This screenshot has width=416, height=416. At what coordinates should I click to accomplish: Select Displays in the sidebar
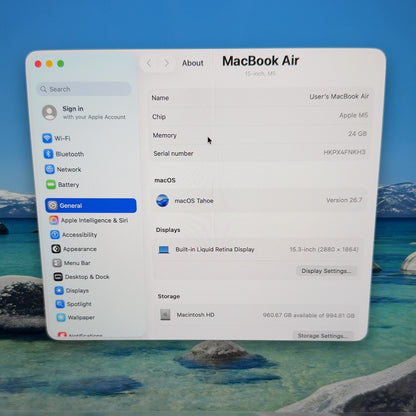(72, 290)
